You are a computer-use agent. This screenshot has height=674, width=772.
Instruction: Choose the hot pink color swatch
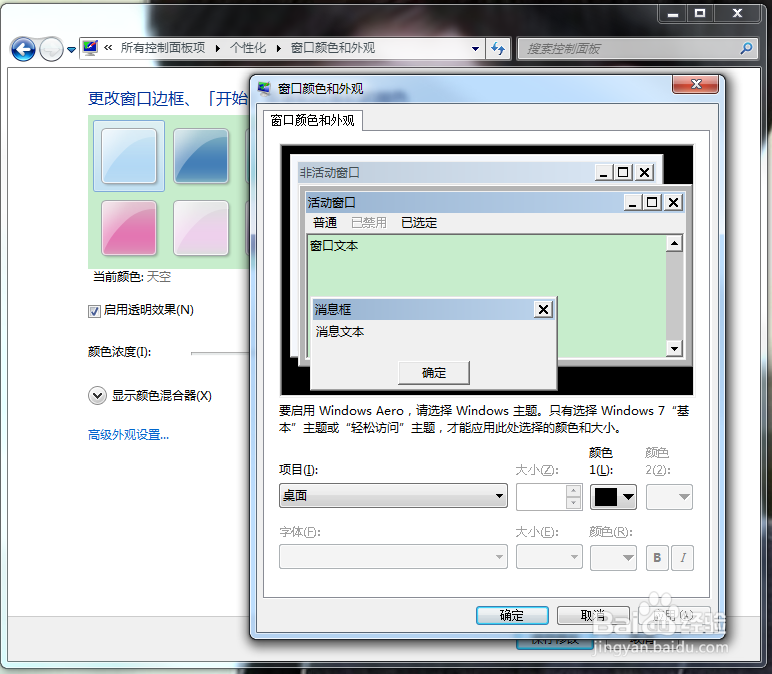pos(129,228)
